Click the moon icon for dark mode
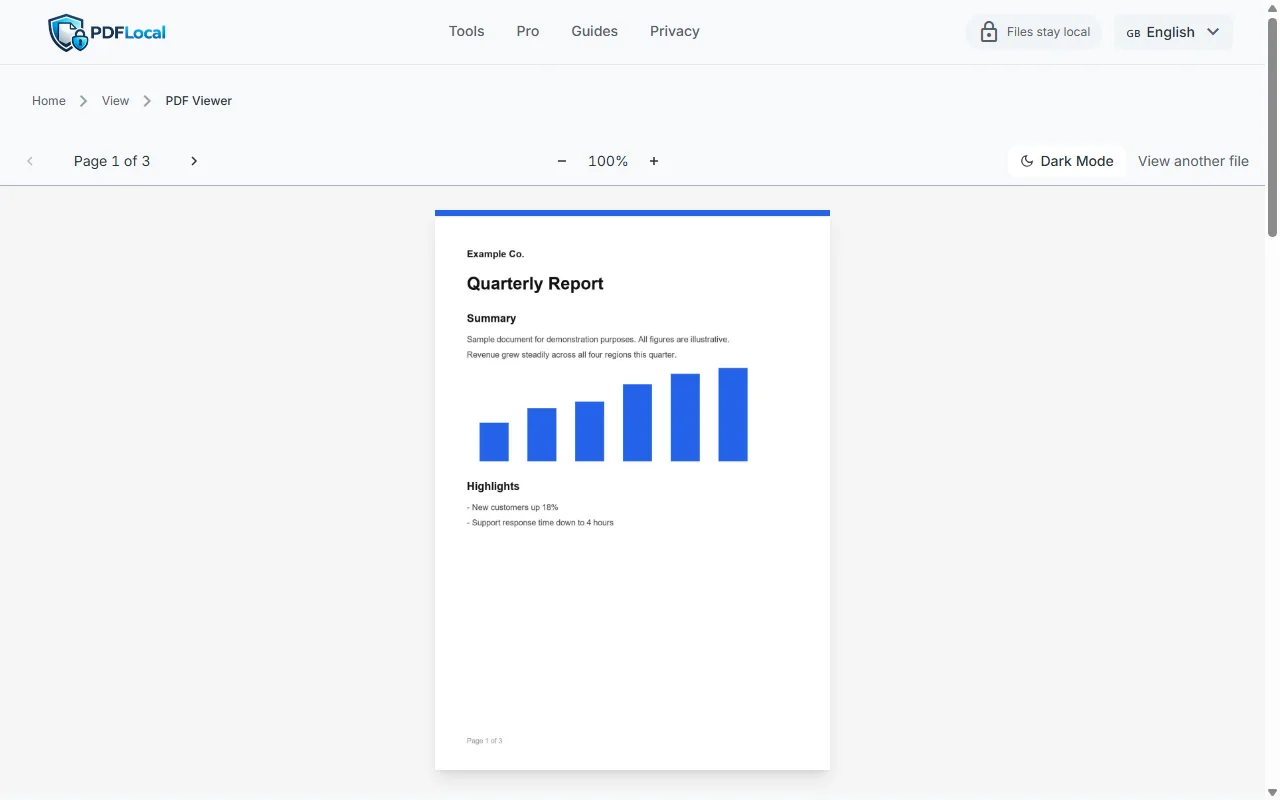 tap(1027, 161)
